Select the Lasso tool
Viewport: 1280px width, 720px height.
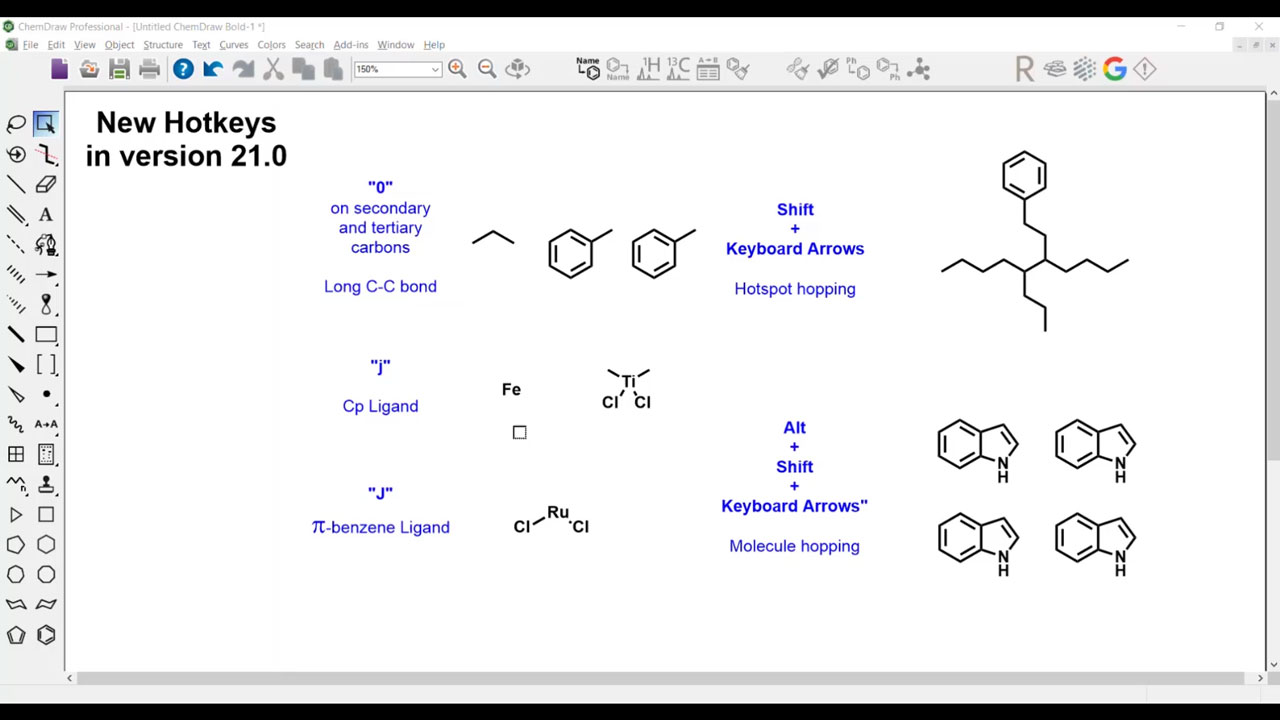(16, 124)
